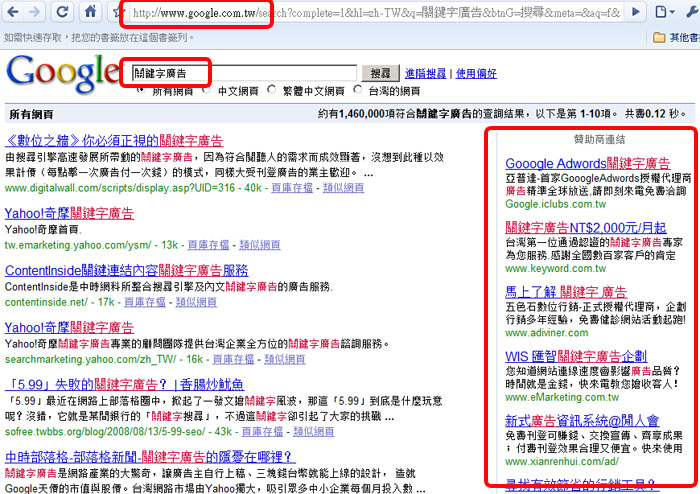Image resolution: width=700 pixels, height=494 pixels.
Task: Open the 馬上了解 關鍵字 廣告 sponsored link
Action: [566, 292]
